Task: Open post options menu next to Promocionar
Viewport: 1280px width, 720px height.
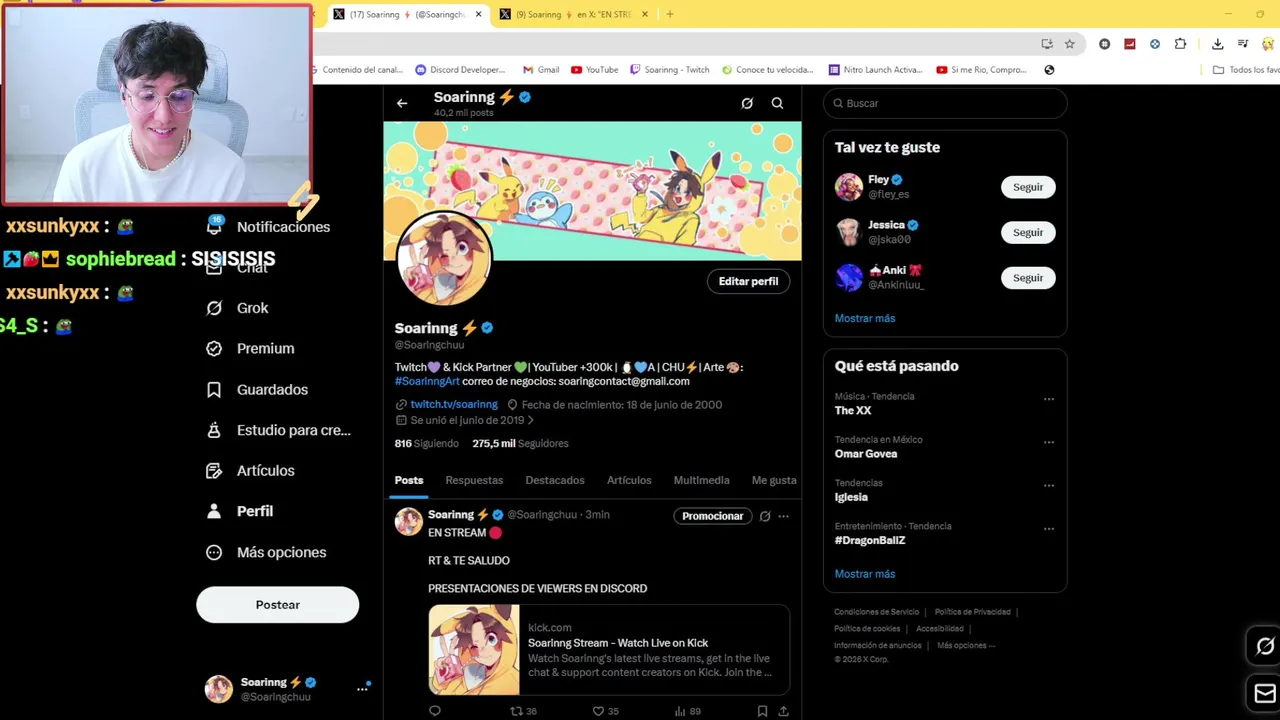Action: [783, 516]
